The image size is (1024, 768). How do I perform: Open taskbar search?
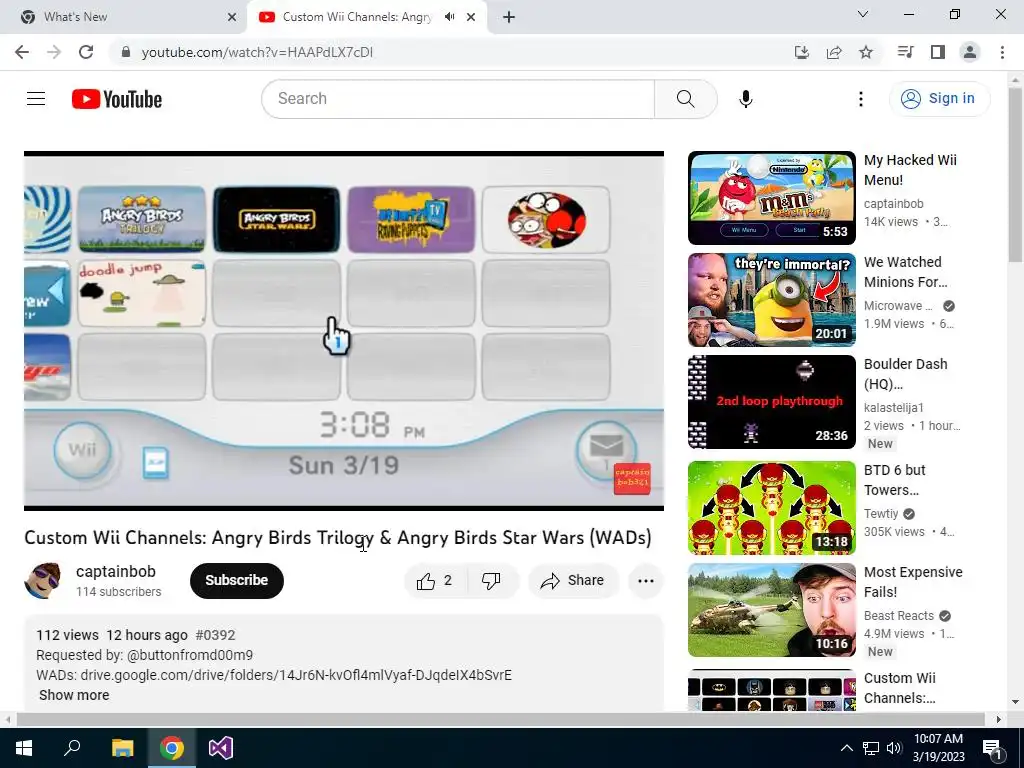click(72, 748)
